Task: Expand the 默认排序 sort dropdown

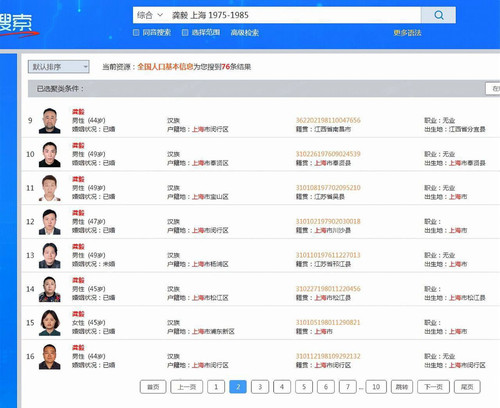Action: tap(59, 67)
